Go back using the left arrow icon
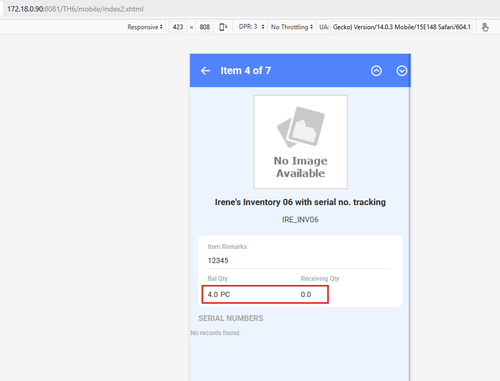The width and height of the screenshot is (500, 381). click(x=205, y=71)
